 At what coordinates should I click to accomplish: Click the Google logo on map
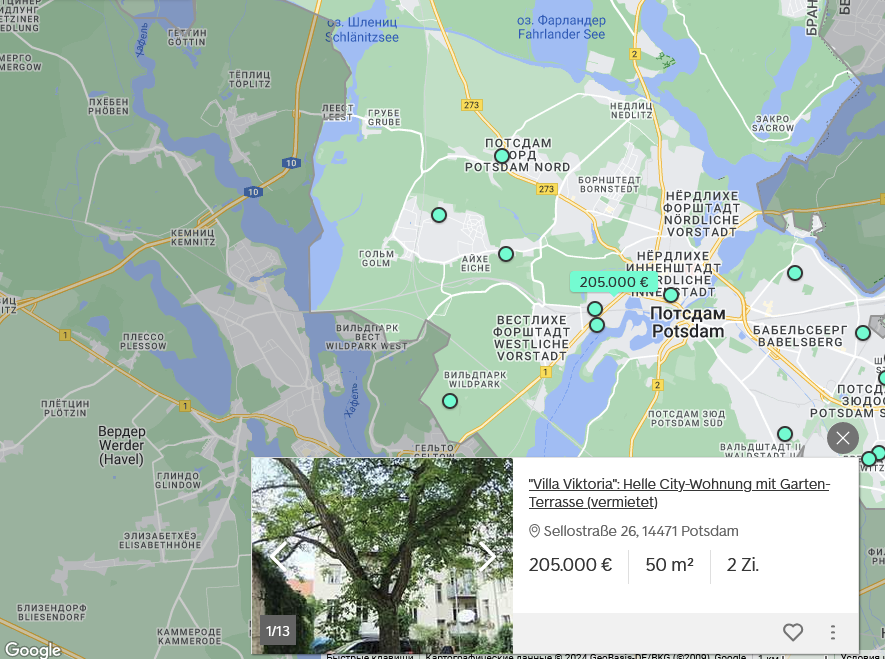point(33,650)
